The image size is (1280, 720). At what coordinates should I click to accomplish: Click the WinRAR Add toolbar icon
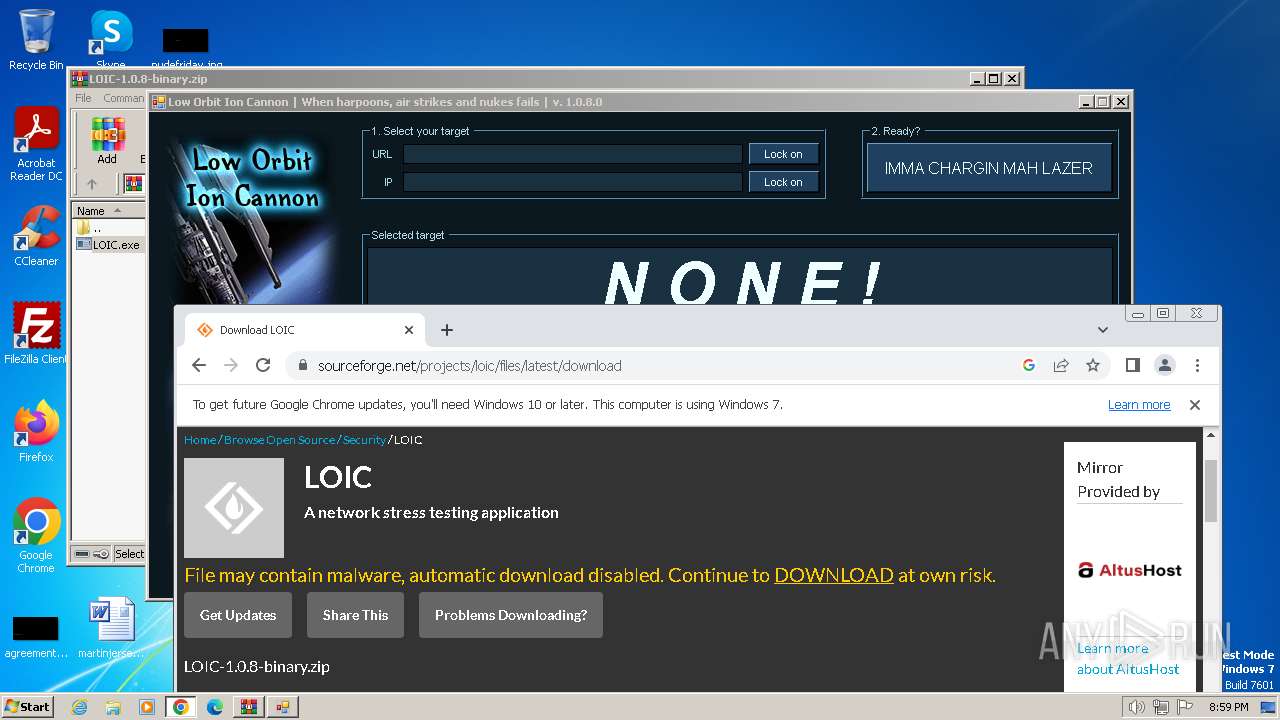(x=107, y=140)
